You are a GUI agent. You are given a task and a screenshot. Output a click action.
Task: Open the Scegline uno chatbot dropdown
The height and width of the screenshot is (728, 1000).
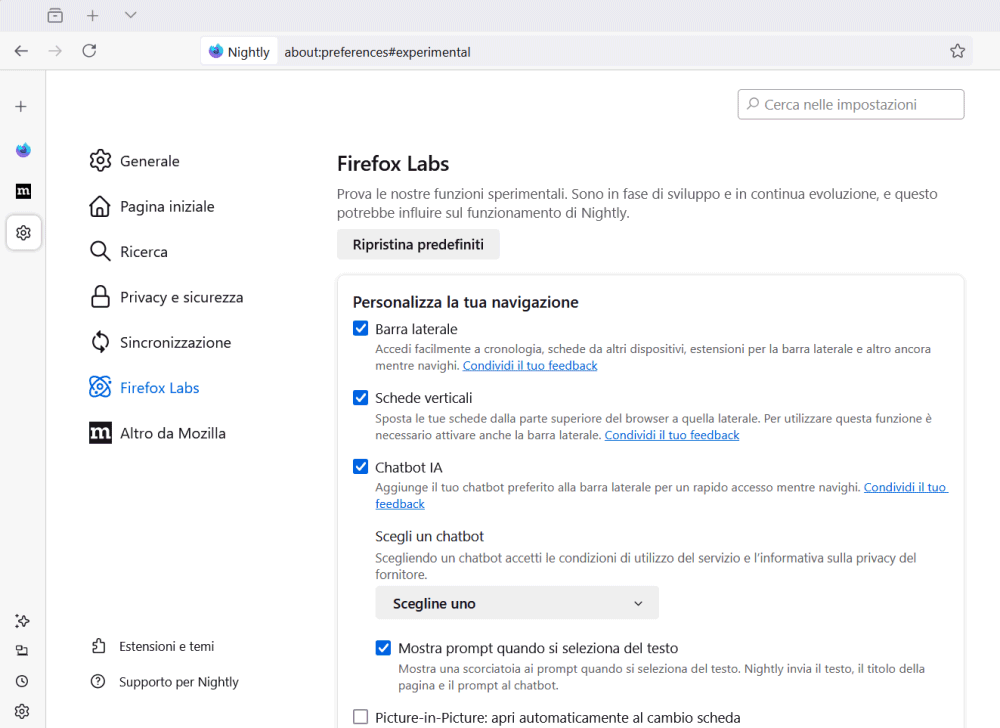(517, 603)
